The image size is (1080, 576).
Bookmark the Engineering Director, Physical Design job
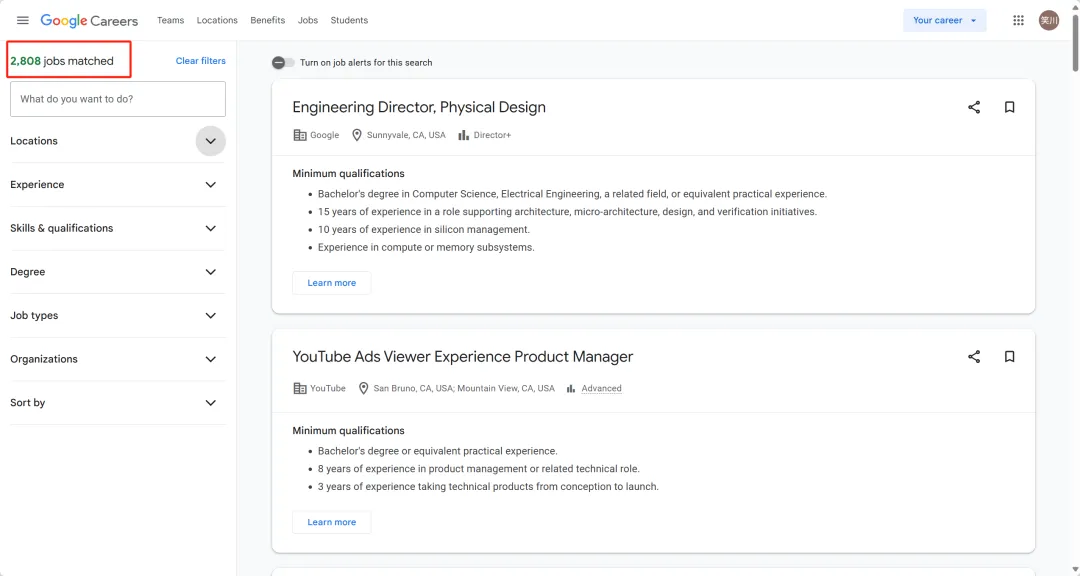point(1009,107)
